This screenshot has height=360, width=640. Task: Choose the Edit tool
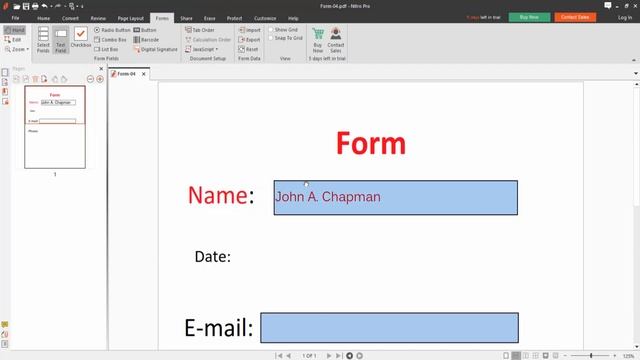pyautogui.click(x=13, y=40)
